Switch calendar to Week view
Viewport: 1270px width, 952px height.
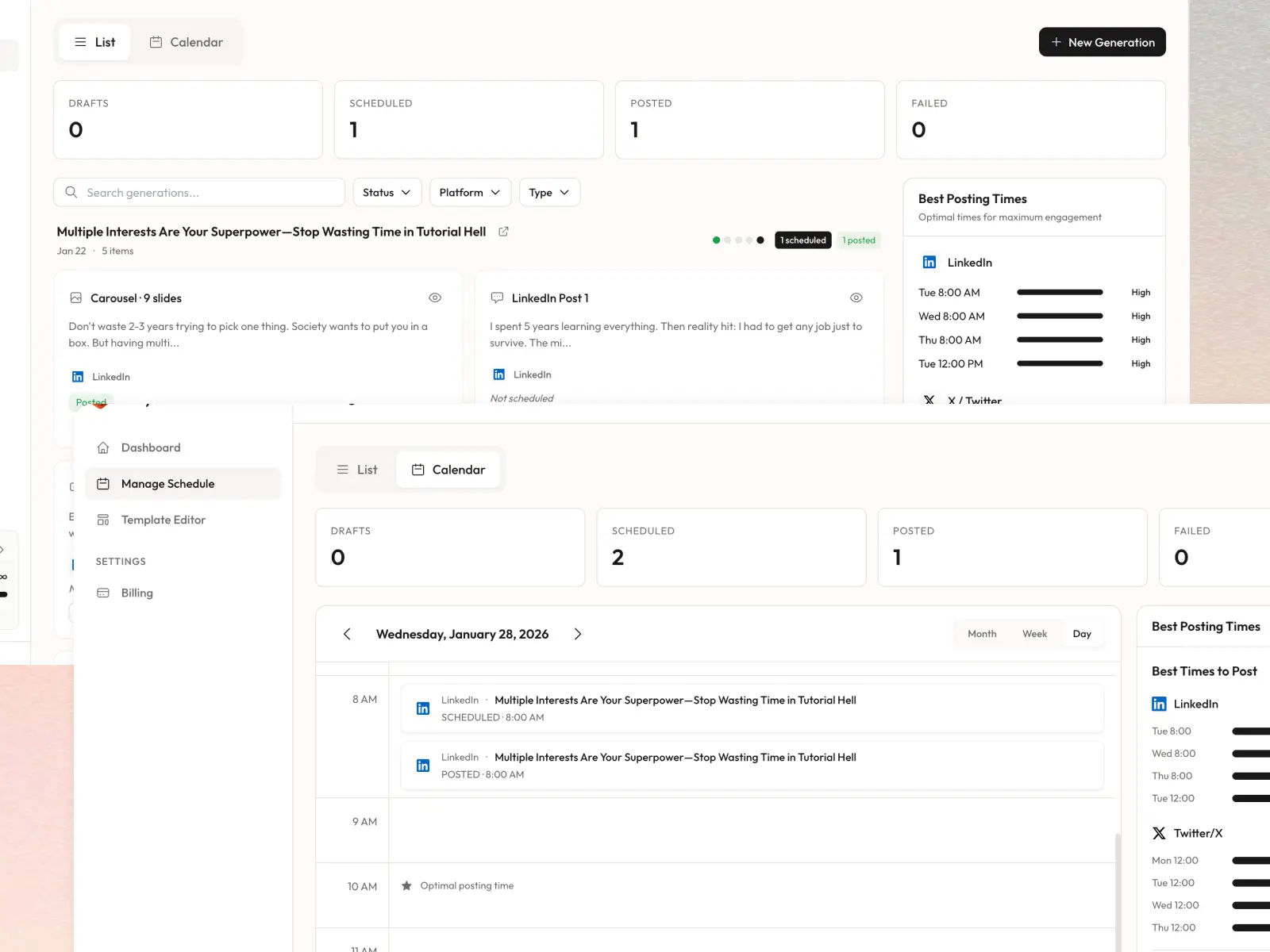1034,633
